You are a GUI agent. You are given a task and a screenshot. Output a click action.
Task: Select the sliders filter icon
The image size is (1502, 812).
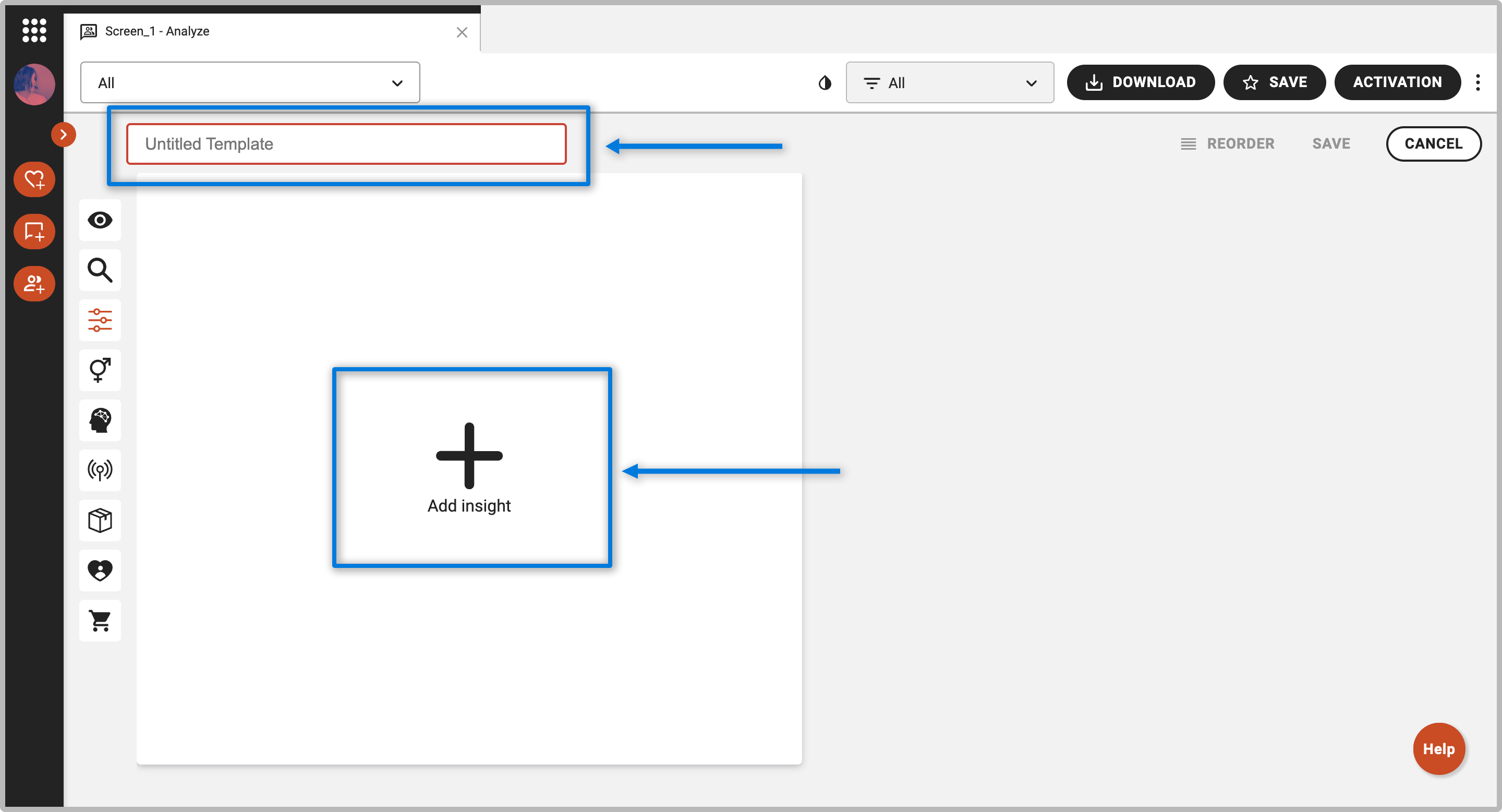point(100,321)
